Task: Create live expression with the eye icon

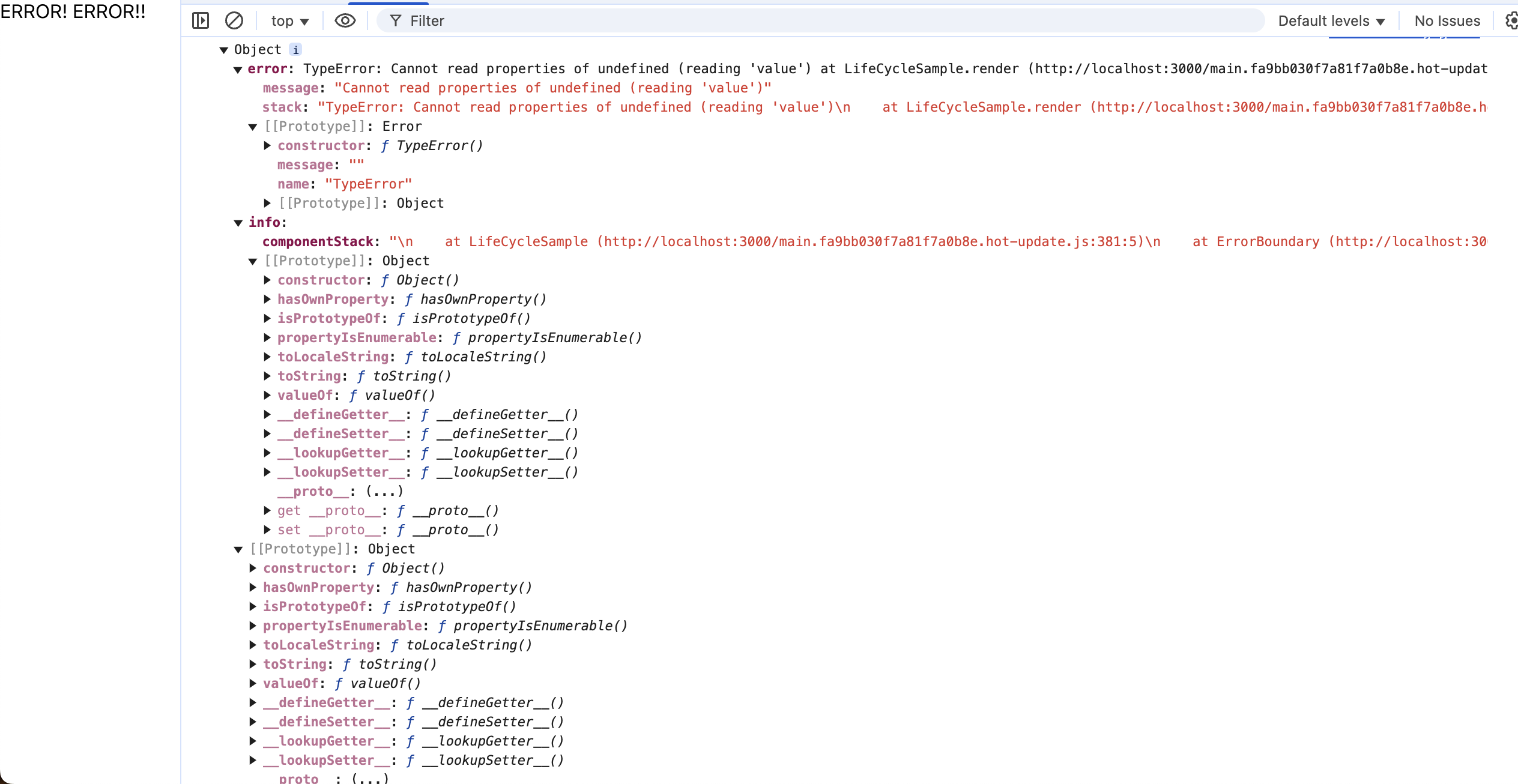Action: coord(345,21)
